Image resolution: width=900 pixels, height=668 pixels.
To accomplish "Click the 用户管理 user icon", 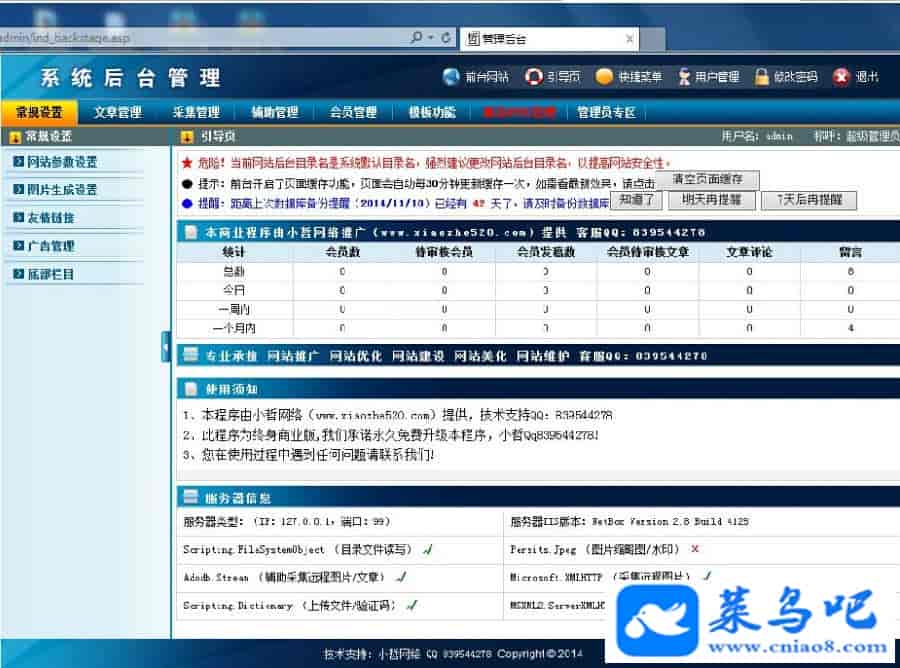I will [x=684, y=77].
